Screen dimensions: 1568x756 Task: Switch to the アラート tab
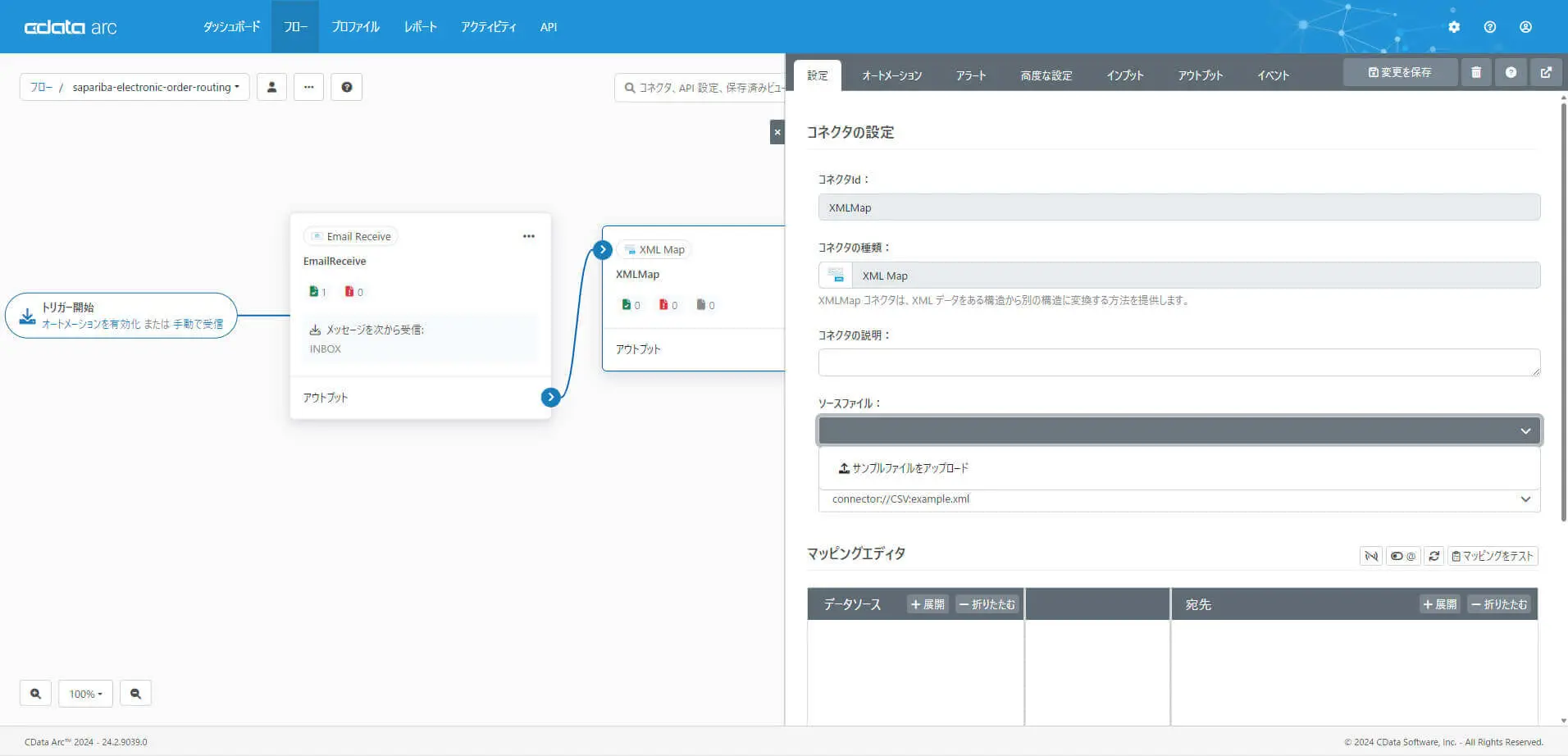click(971, 75)
